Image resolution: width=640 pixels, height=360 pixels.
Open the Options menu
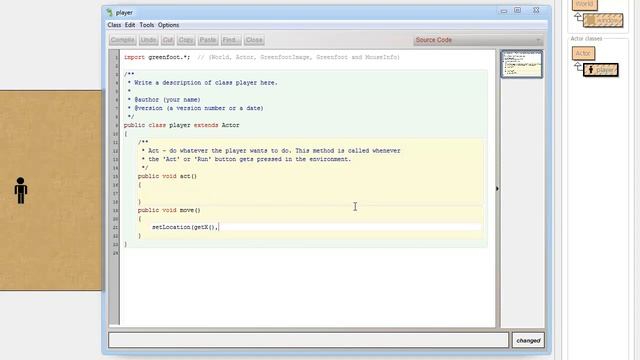(x=168, y=25)
